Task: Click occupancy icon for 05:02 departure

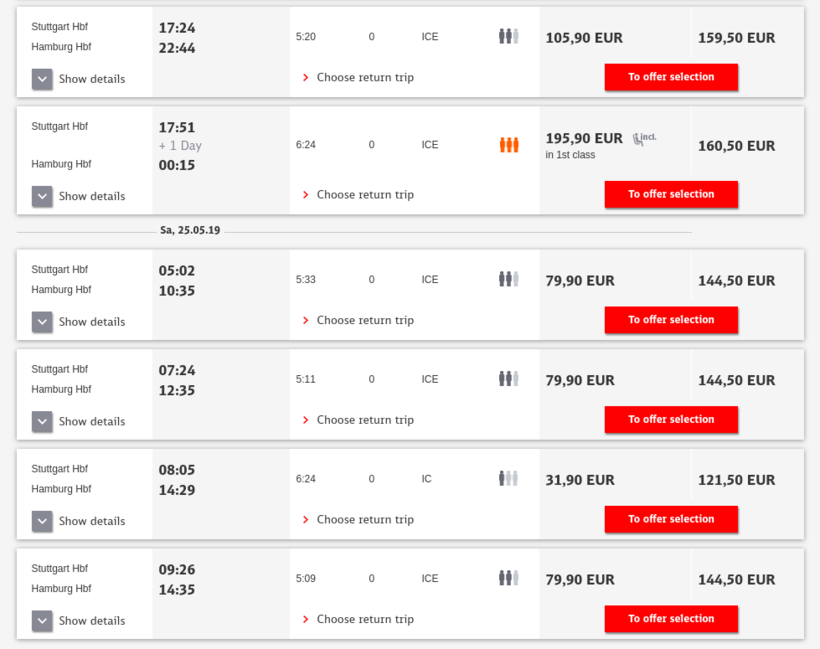Action: 509,279
